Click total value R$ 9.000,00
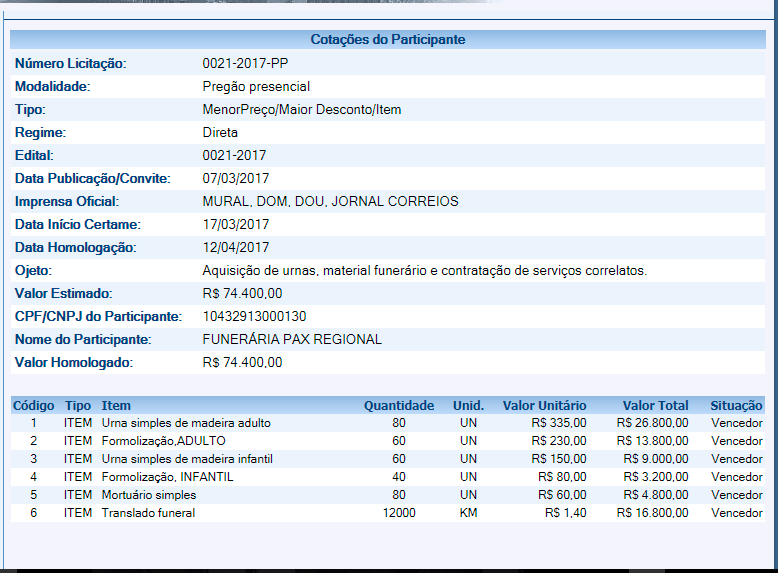Screen dimensions: 778x573 pyautogui.click(x=656, y=458)
